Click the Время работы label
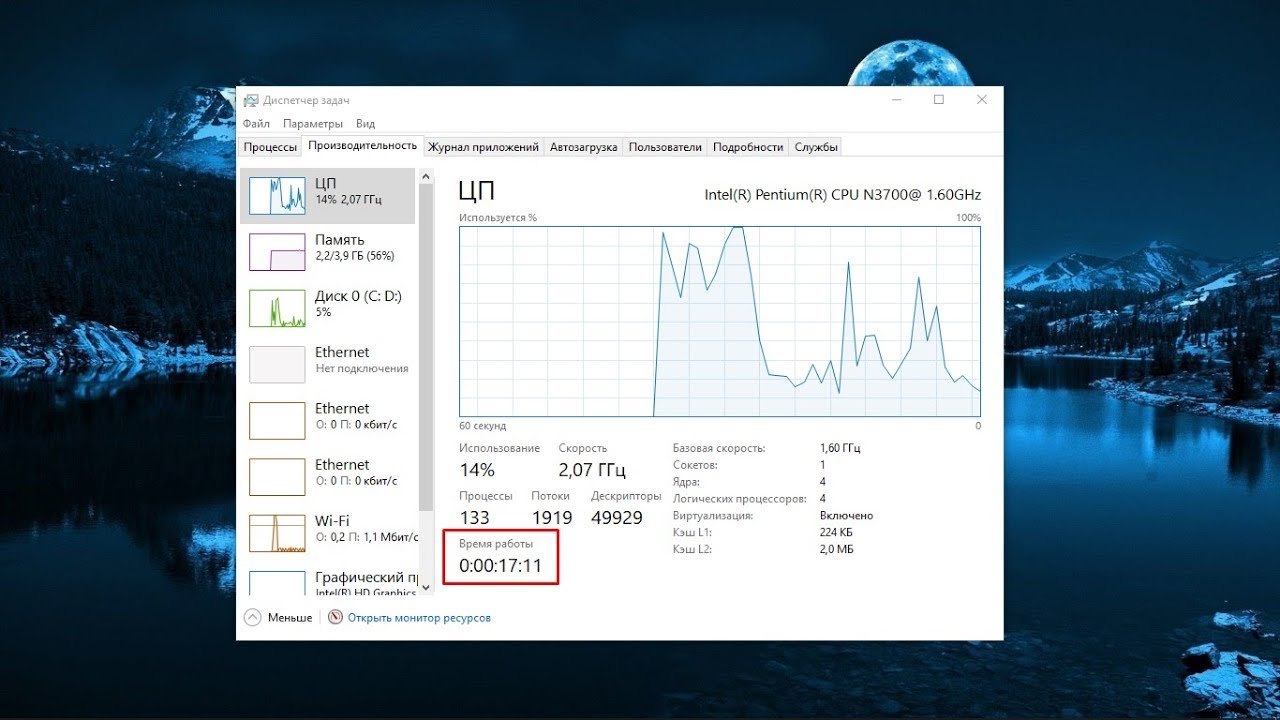 click(496, 543)
